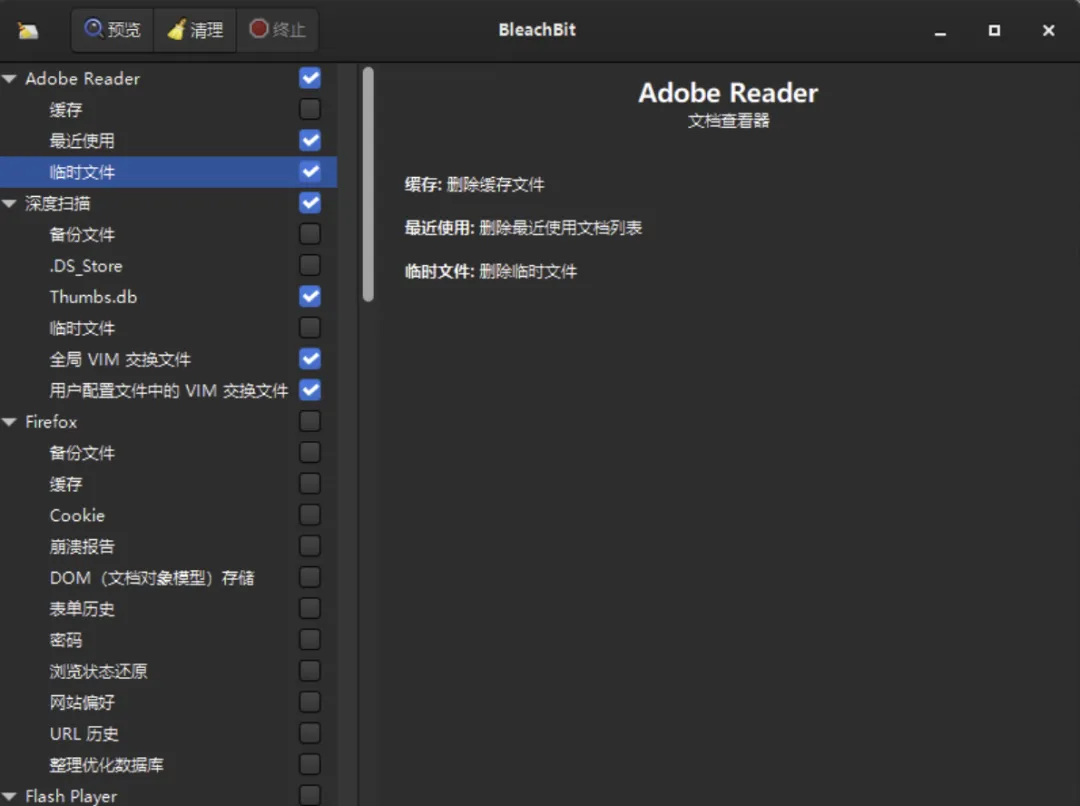Collapse the Adobe Reader tree group
This screenshot has width=1080, height=806.
[x=10, y=79]
